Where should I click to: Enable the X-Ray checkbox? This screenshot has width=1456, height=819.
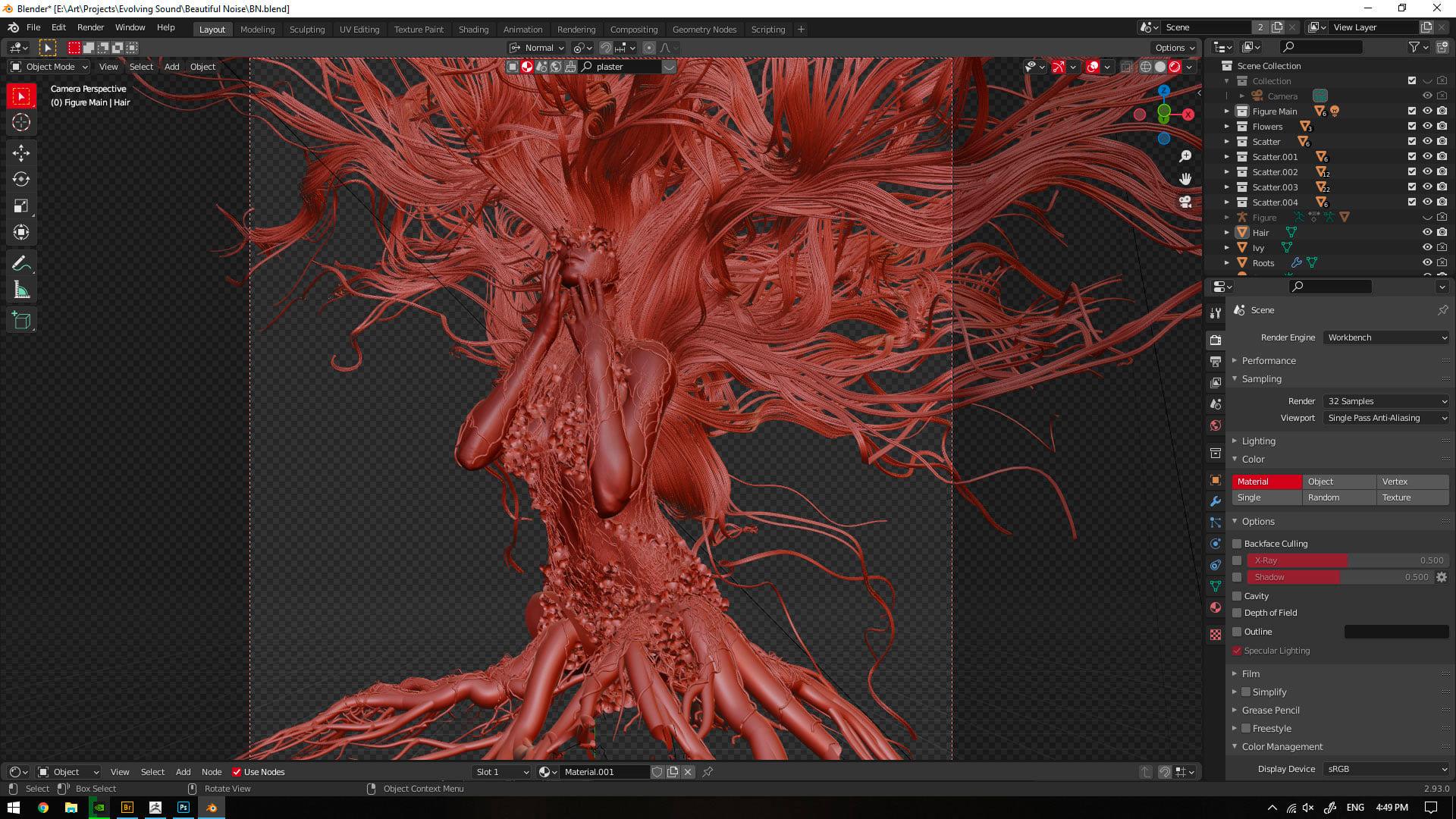[x=1237, y=560]
